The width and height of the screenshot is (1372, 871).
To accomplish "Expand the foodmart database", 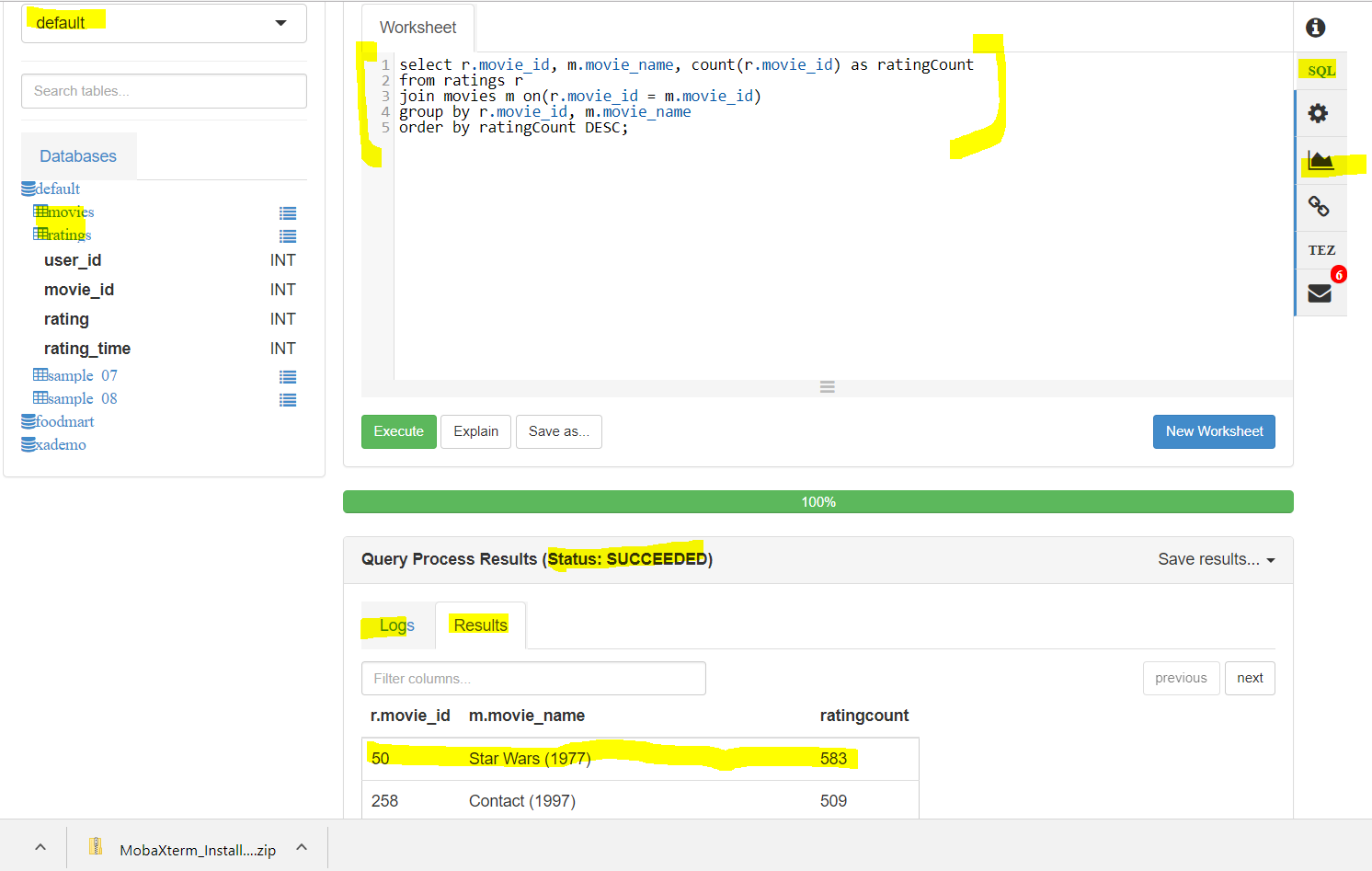I will pyautogui.click(x=64, y=421).
